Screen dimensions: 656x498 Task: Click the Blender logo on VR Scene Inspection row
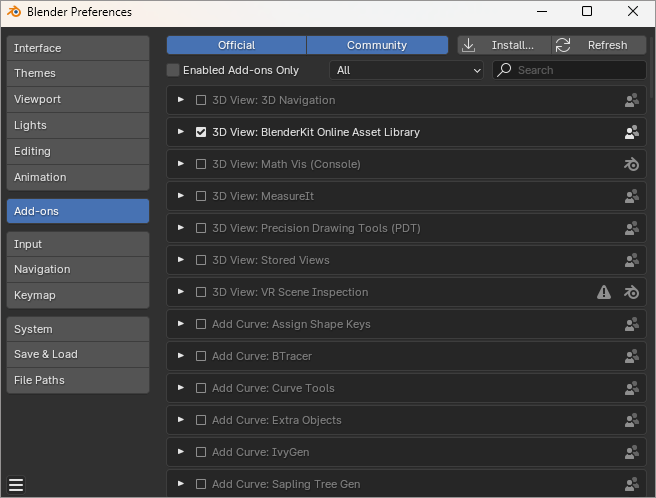[x=631, y=292]
